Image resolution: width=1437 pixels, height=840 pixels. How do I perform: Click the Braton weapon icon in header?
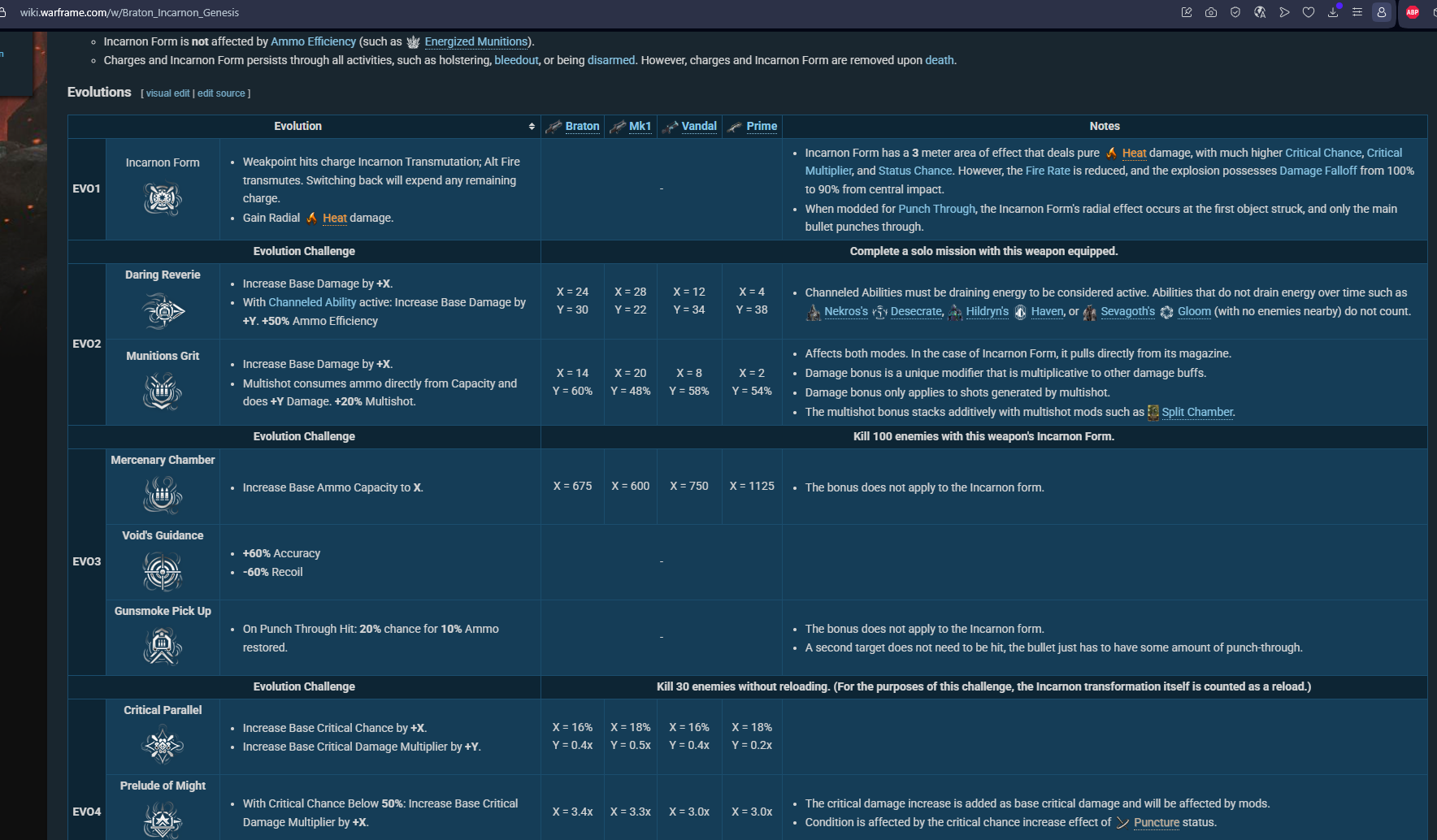tap(554, 127)
